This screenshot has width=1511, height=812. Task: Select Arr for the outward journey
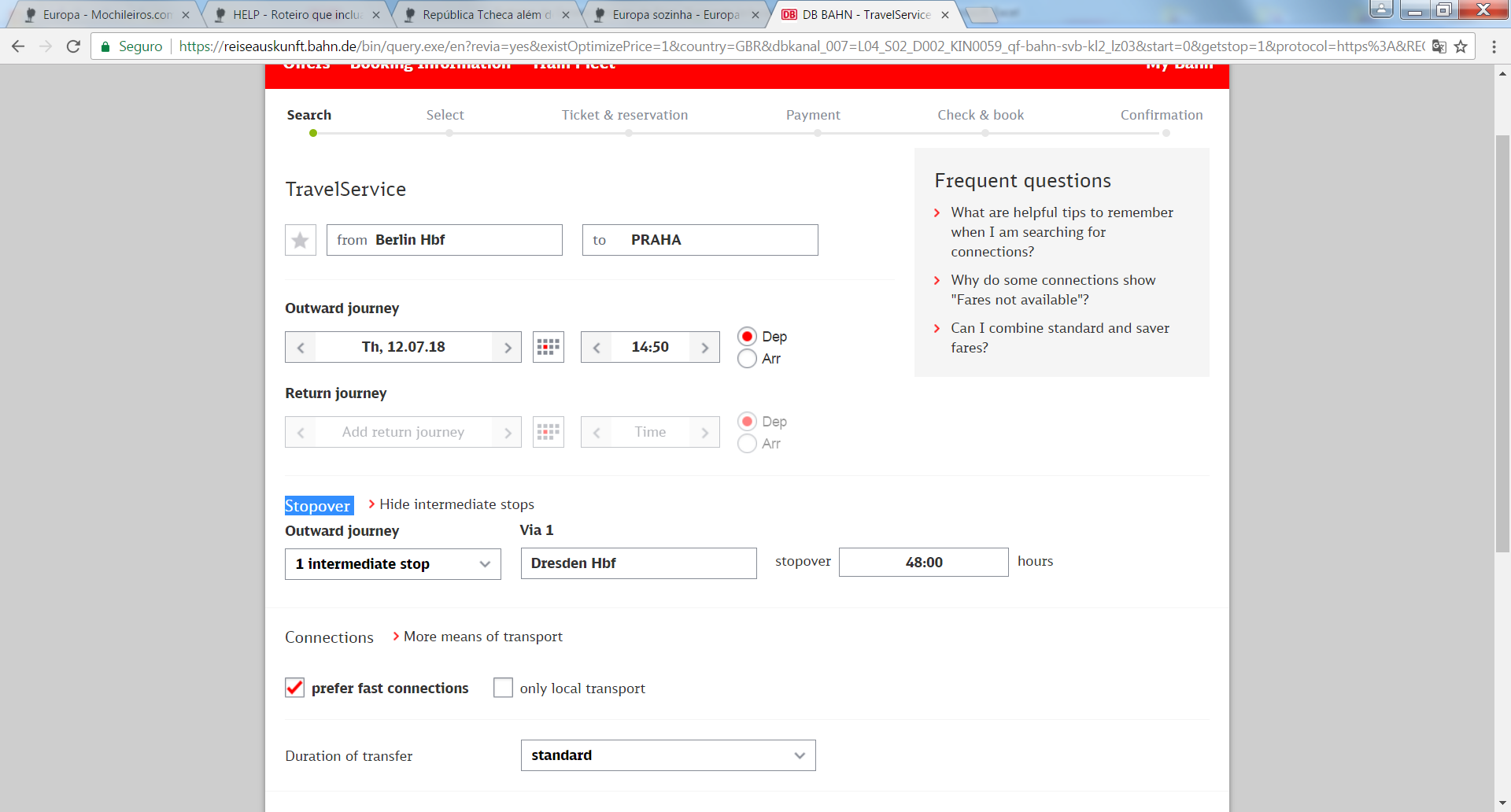(x=747, y=359)
